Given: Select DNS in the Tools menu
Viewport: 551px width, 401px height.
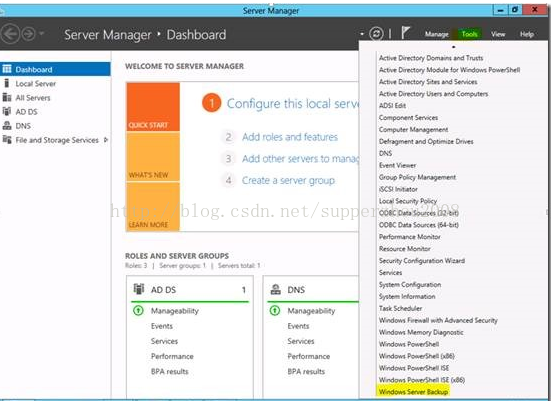Looking at the screenshot, I should tap(385, 154).
